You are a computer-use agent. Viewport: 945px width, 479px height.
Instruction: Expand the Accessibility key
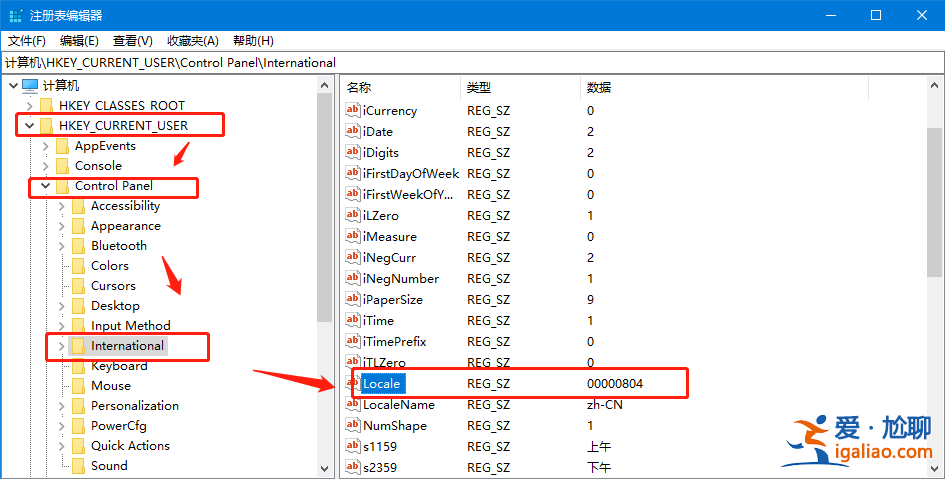pyautogui.click(x=61, y=206)
